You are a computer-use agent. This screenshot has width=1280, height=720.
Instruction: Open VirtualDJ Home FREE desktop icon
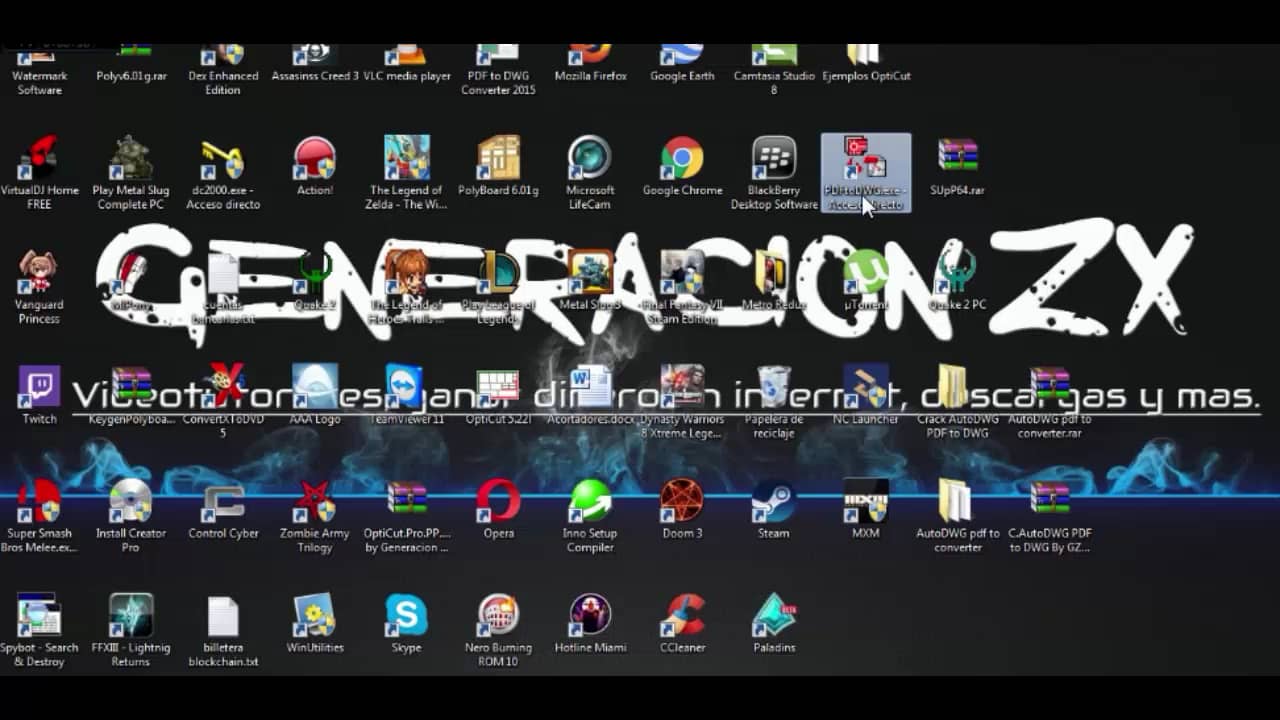39,159
